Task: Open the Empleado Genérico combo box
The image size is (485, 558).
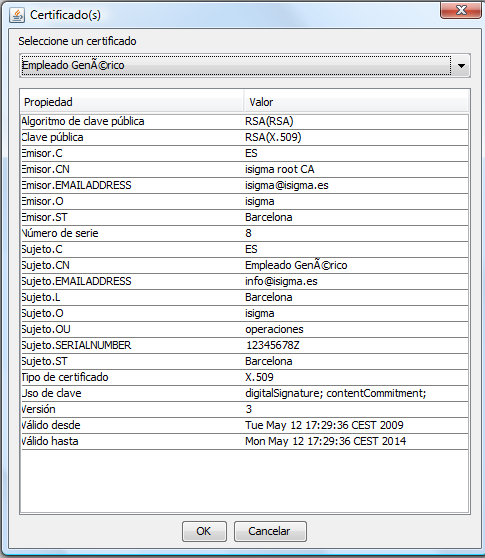Action: click(245, 65)
